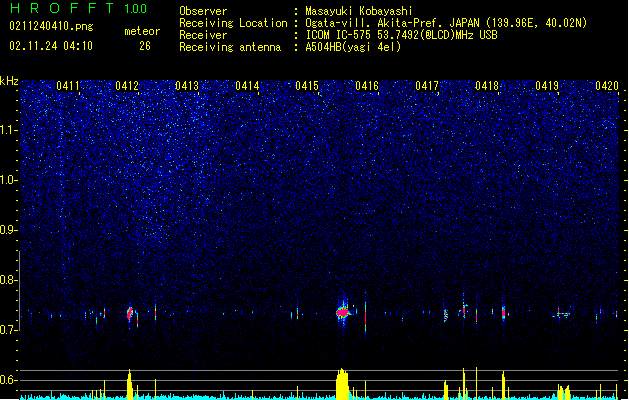This screenshot has height=400, width=629.
Task: Click the meteor count value 26
Action: [145, 46]
